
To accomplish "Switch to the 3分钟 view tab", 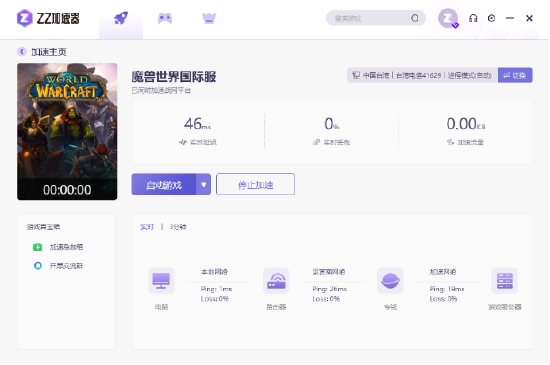I will (178, 227).
